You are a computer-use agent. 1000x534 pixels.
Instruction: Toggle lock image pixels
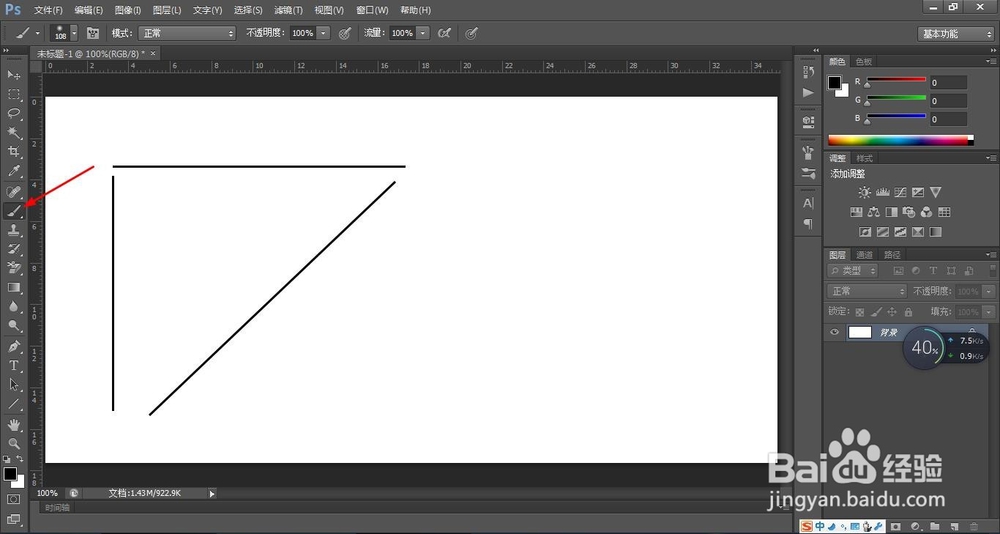[876, 312]
